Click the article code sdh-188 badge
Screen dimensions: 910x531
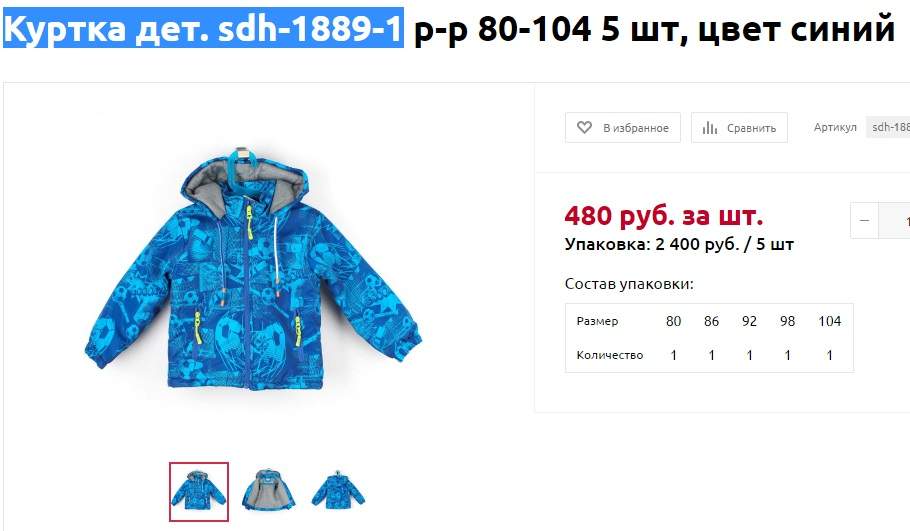coord(888,127)
